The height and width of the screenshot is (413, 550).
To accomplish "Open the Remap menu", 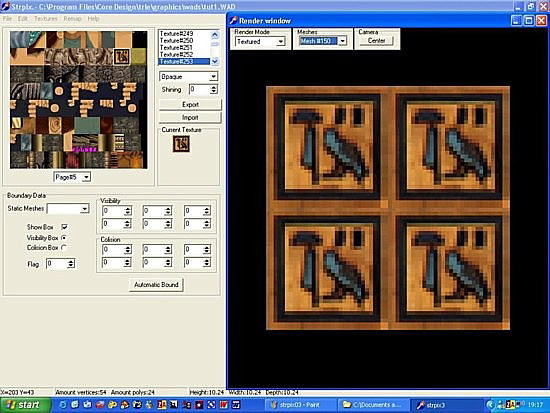I will tap(72, 19).
